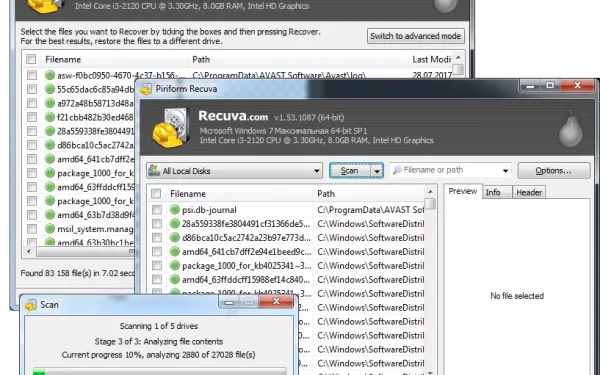
Task: Click the vertical scrollbar thumb in front file list
Action: pos(430,204)
